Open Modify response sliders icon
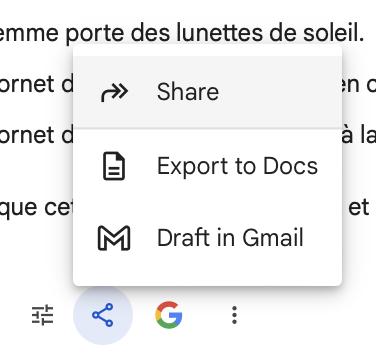 43,315
